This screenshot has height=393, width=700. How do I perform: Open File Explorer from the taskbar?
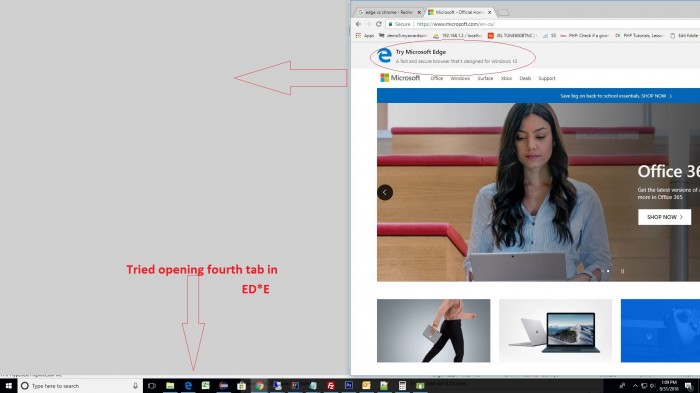click(x=170, y=386)
